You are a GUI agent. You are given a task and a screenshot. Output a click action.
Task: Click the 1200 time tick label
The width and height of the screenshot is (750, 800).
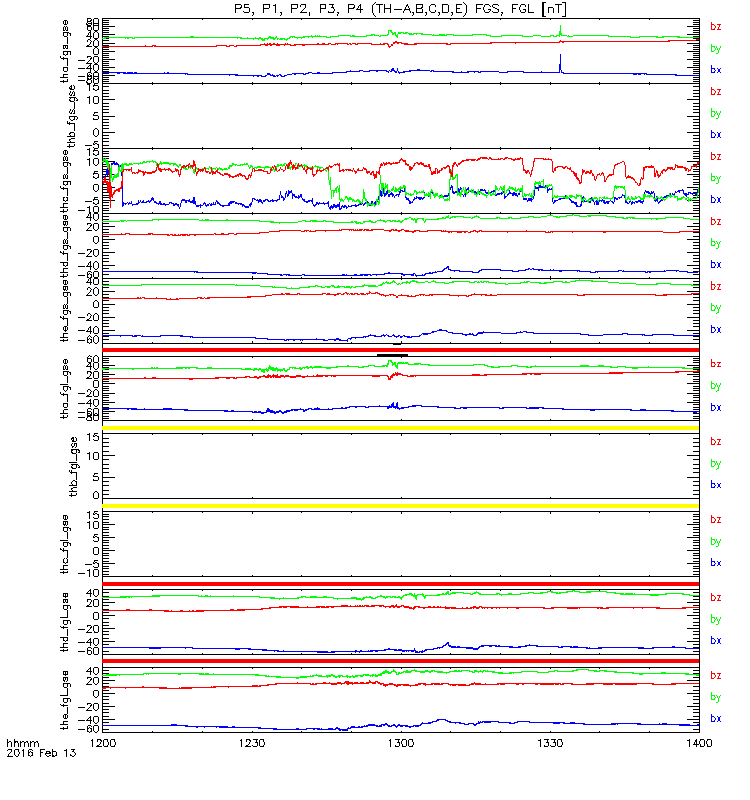click(103, 743)
